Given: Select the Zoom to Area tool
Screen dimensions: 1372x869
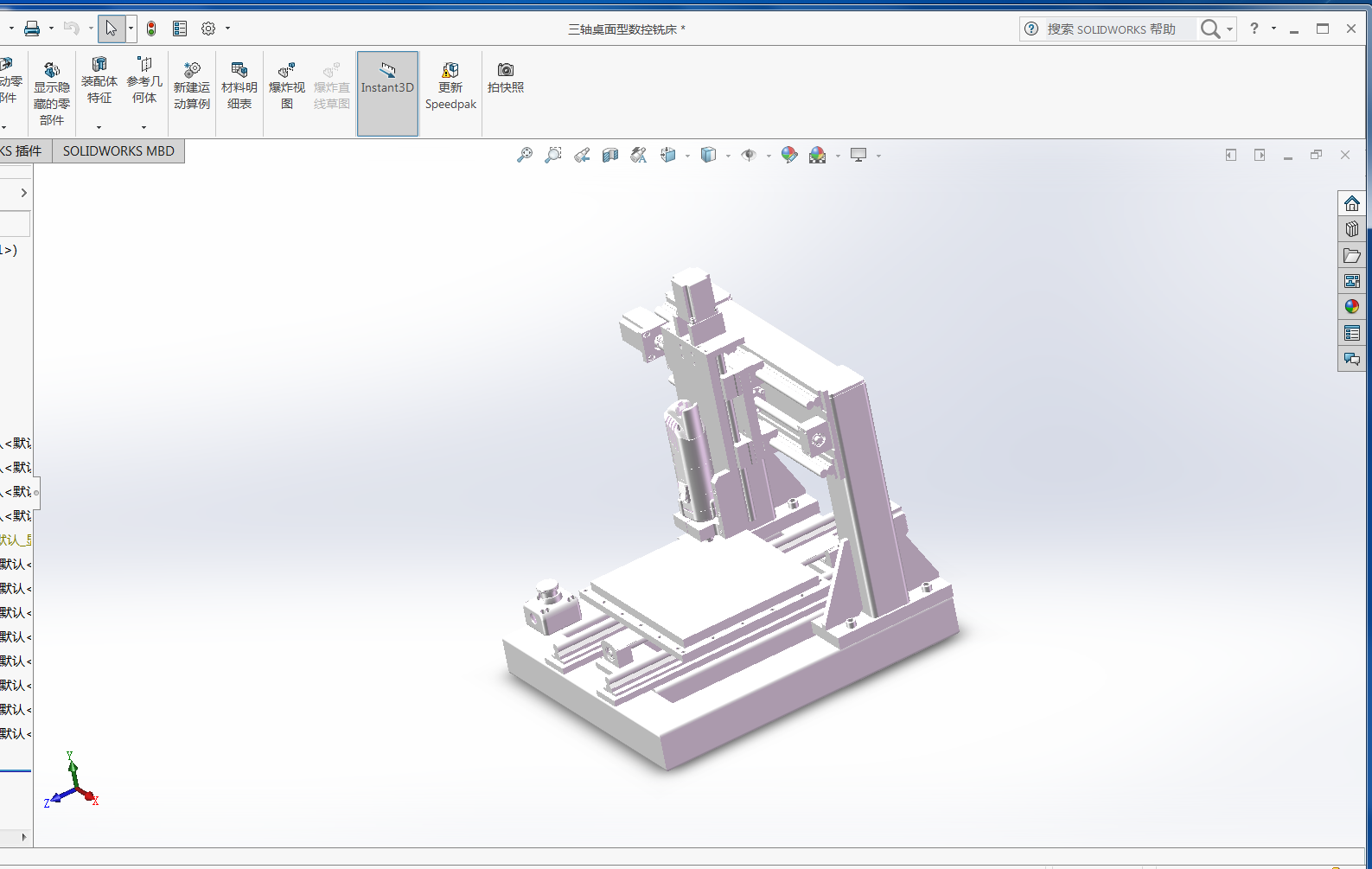Looking at the screenshot, I should [552, 156].
